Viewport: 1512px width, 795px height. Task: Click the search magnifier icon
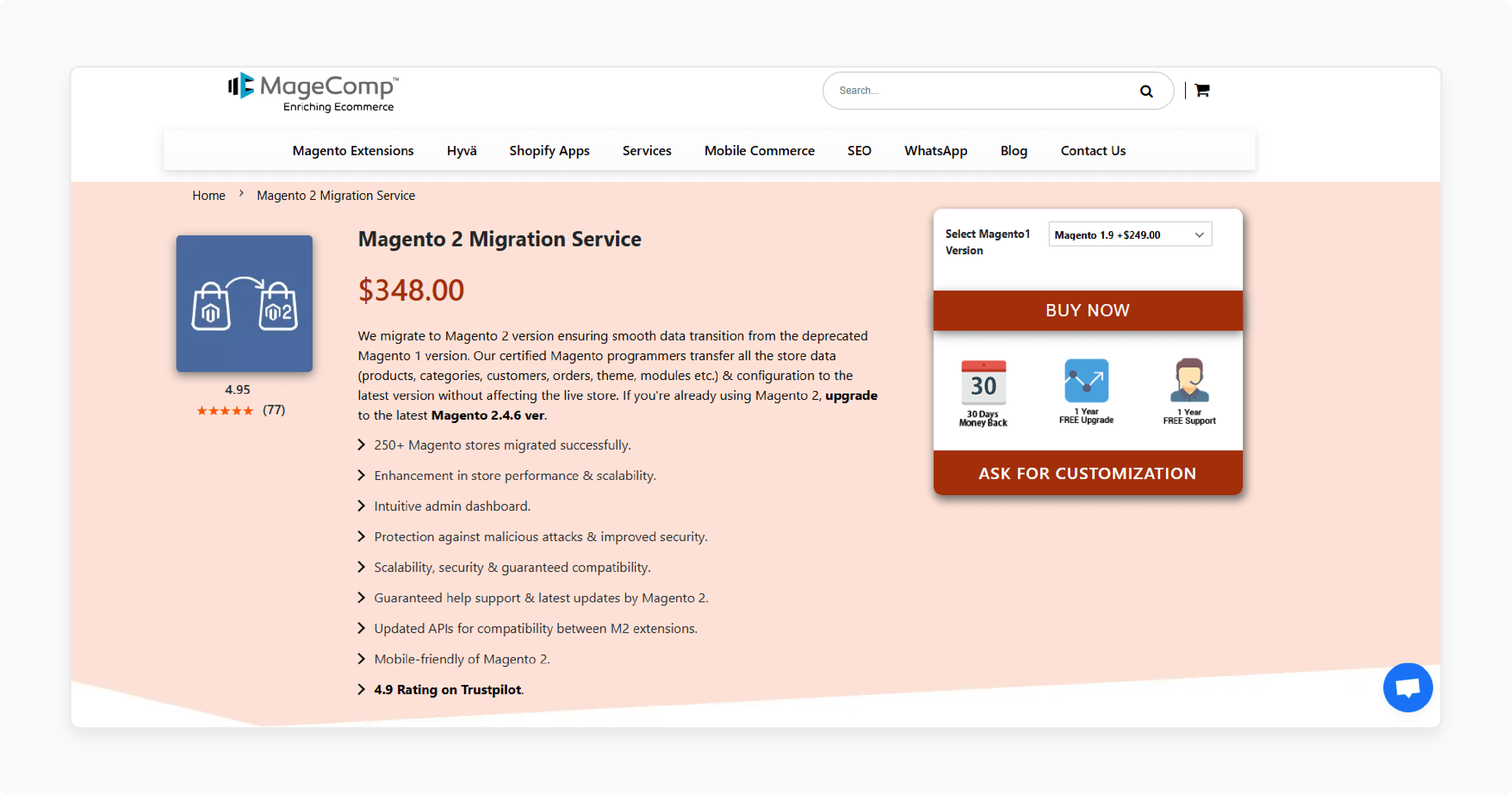(1147, 91)
